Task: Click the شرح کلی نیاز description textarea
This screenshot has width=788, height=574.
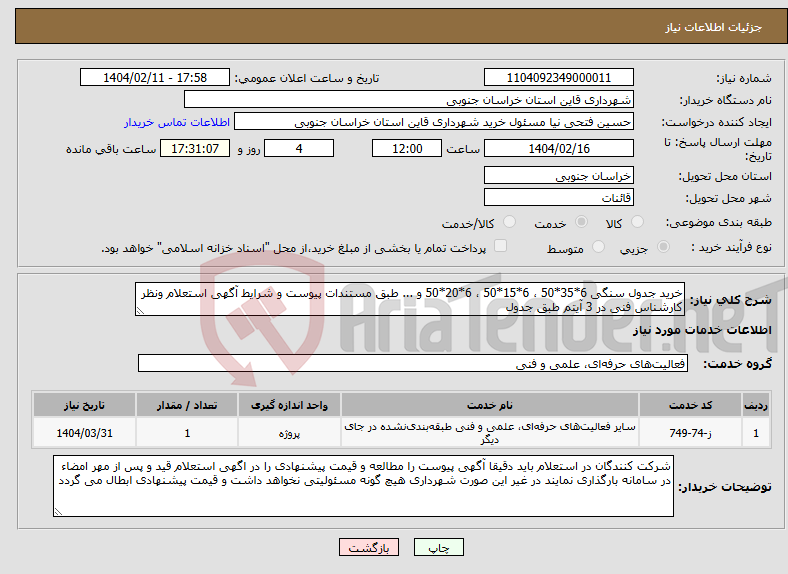Action: (x=410, y=299)
